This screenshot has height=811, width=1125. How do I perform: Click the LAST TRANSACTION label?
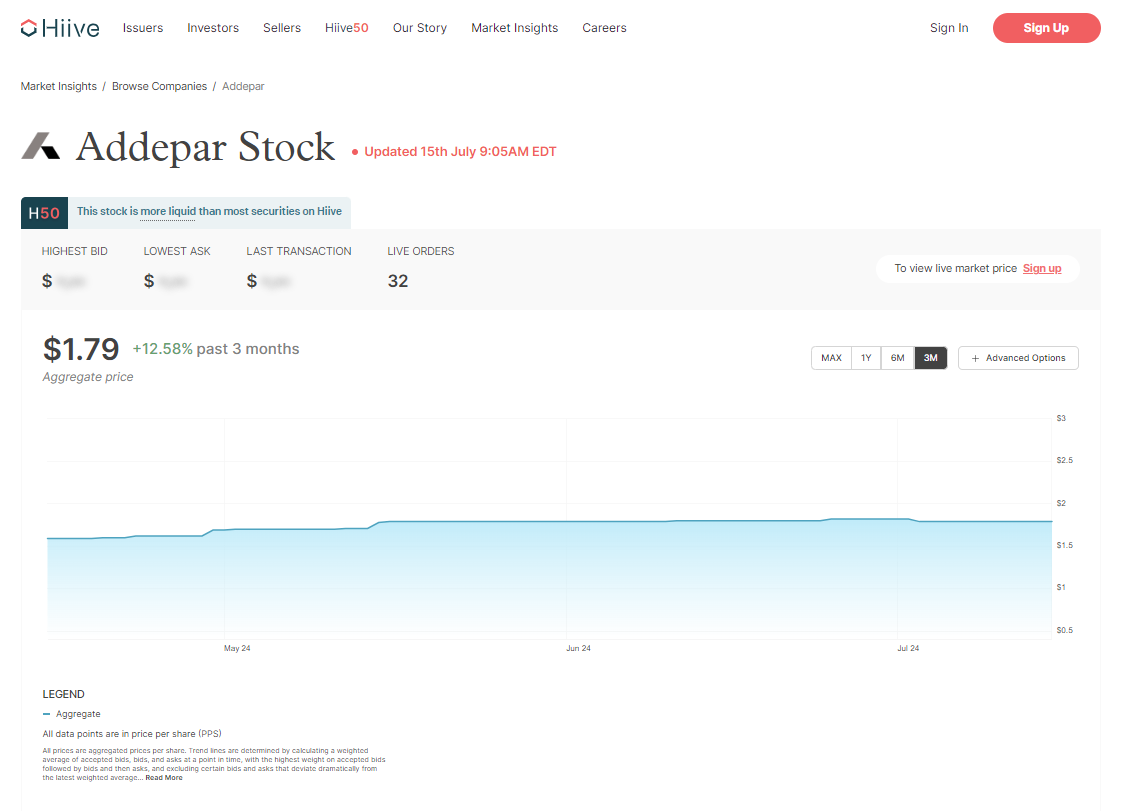point(299,251)
